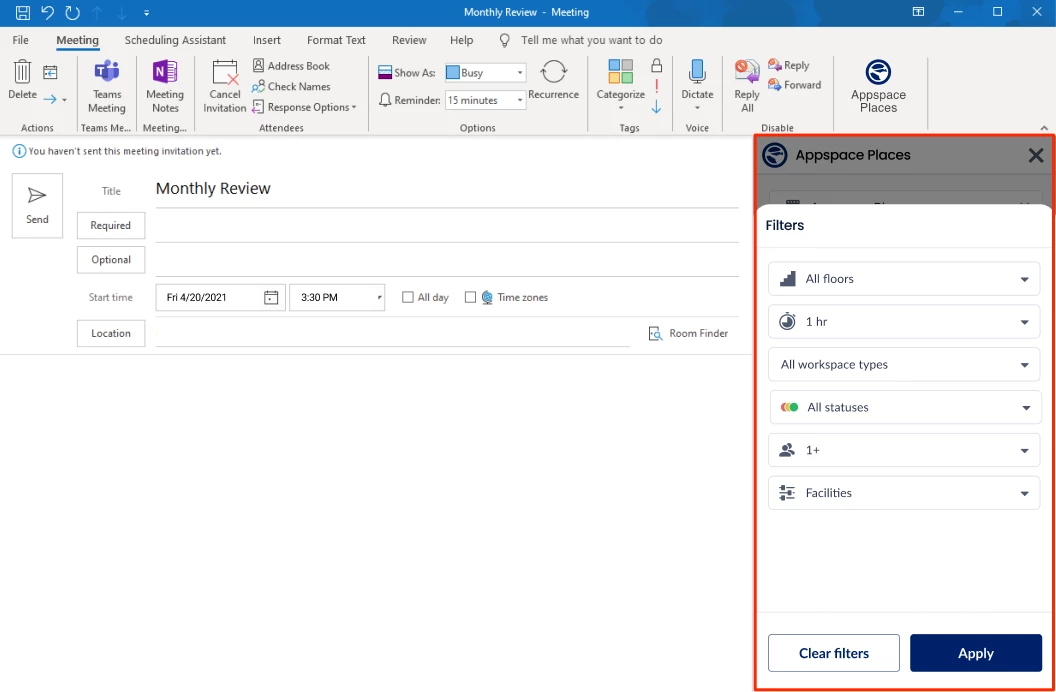The image size is (1056, 692).
Task: Apply the selected filters
Action: point(976,653)
